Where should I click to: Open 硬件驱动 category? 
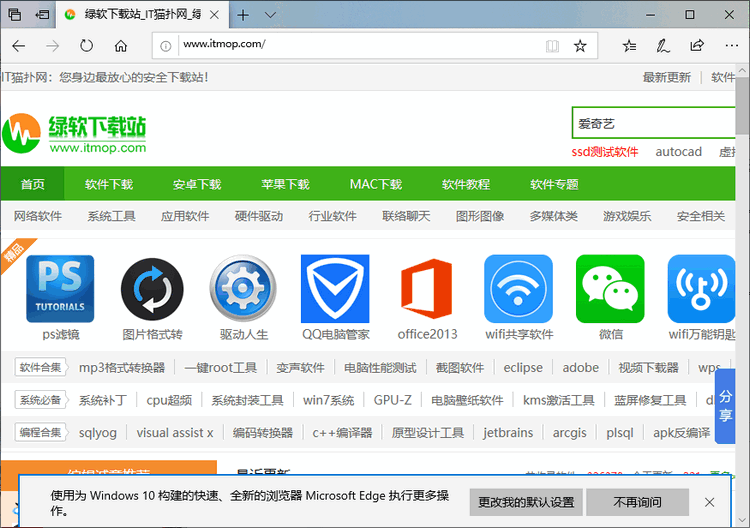click(x=259, y=216)
